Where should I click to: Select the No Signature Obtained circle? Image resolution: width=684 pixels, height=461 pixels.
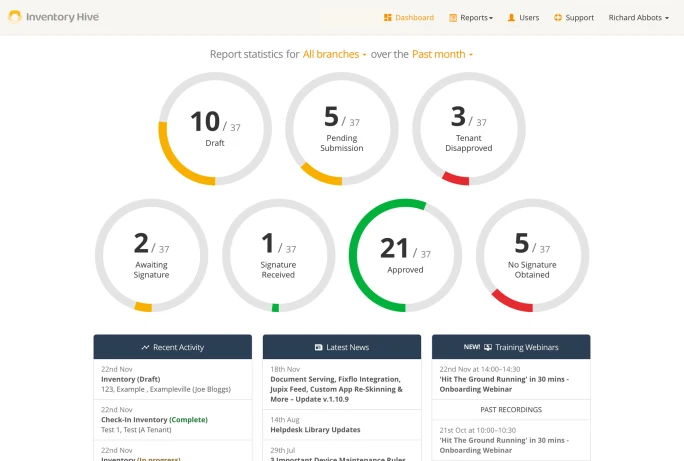pos(532,256)
